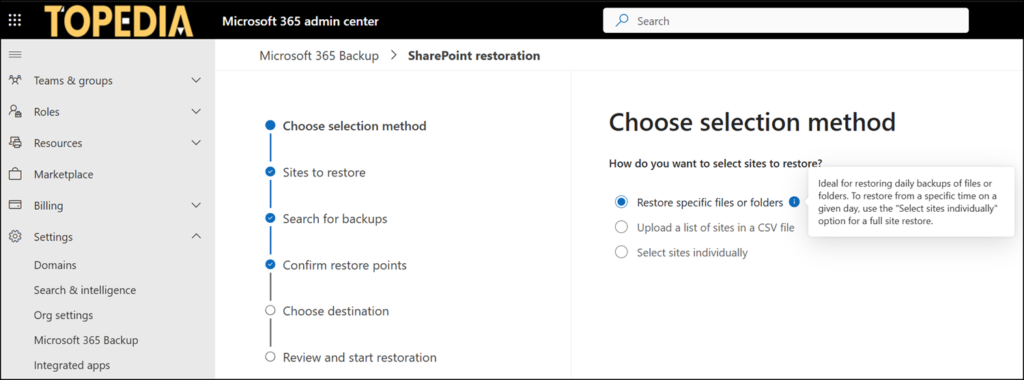Click the Confirm restore points step checkmark
Screen dimensions: 1024x380
pyautogui.click(x=270, y=264)
